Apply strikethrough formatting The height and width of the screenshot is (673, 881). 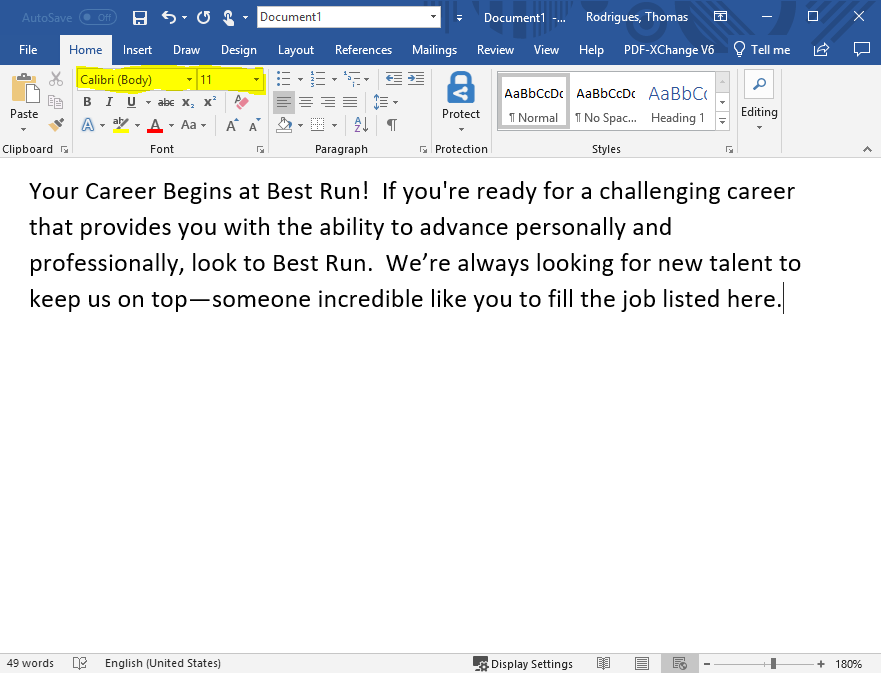click(x=166, y=102)
